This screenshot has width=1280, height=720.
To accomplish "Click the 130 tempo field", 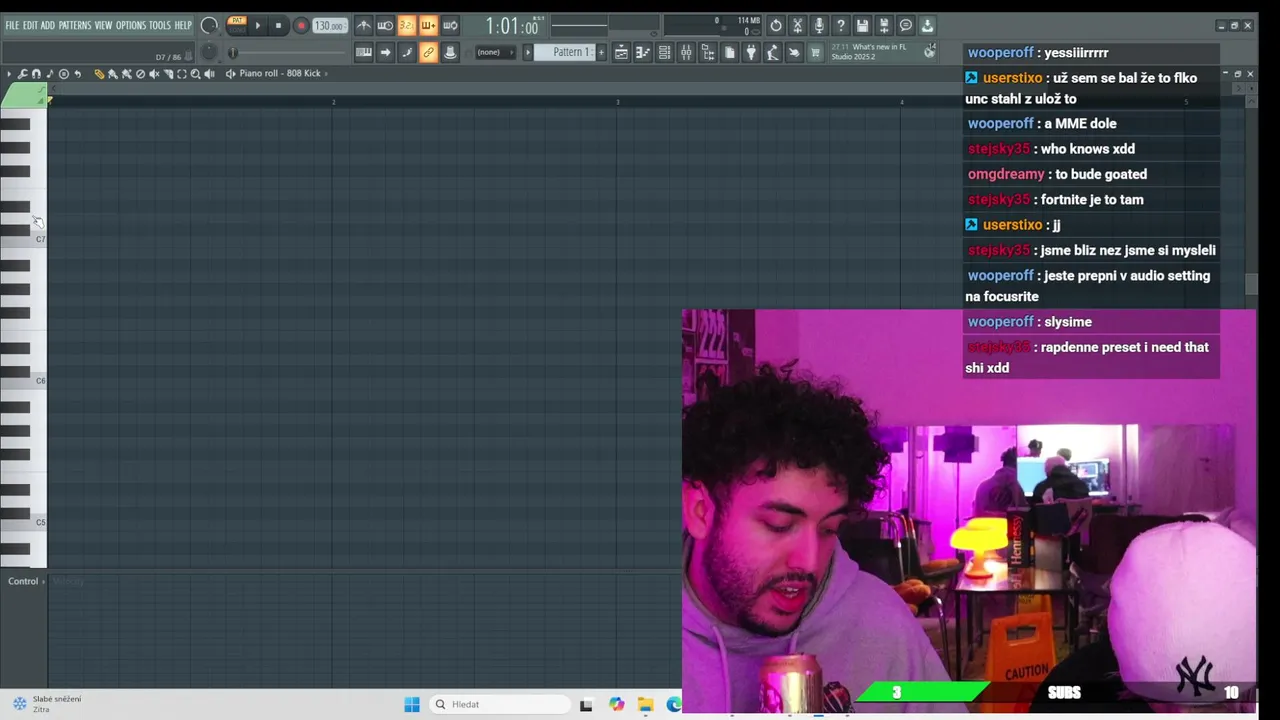I will coord(330,26).
